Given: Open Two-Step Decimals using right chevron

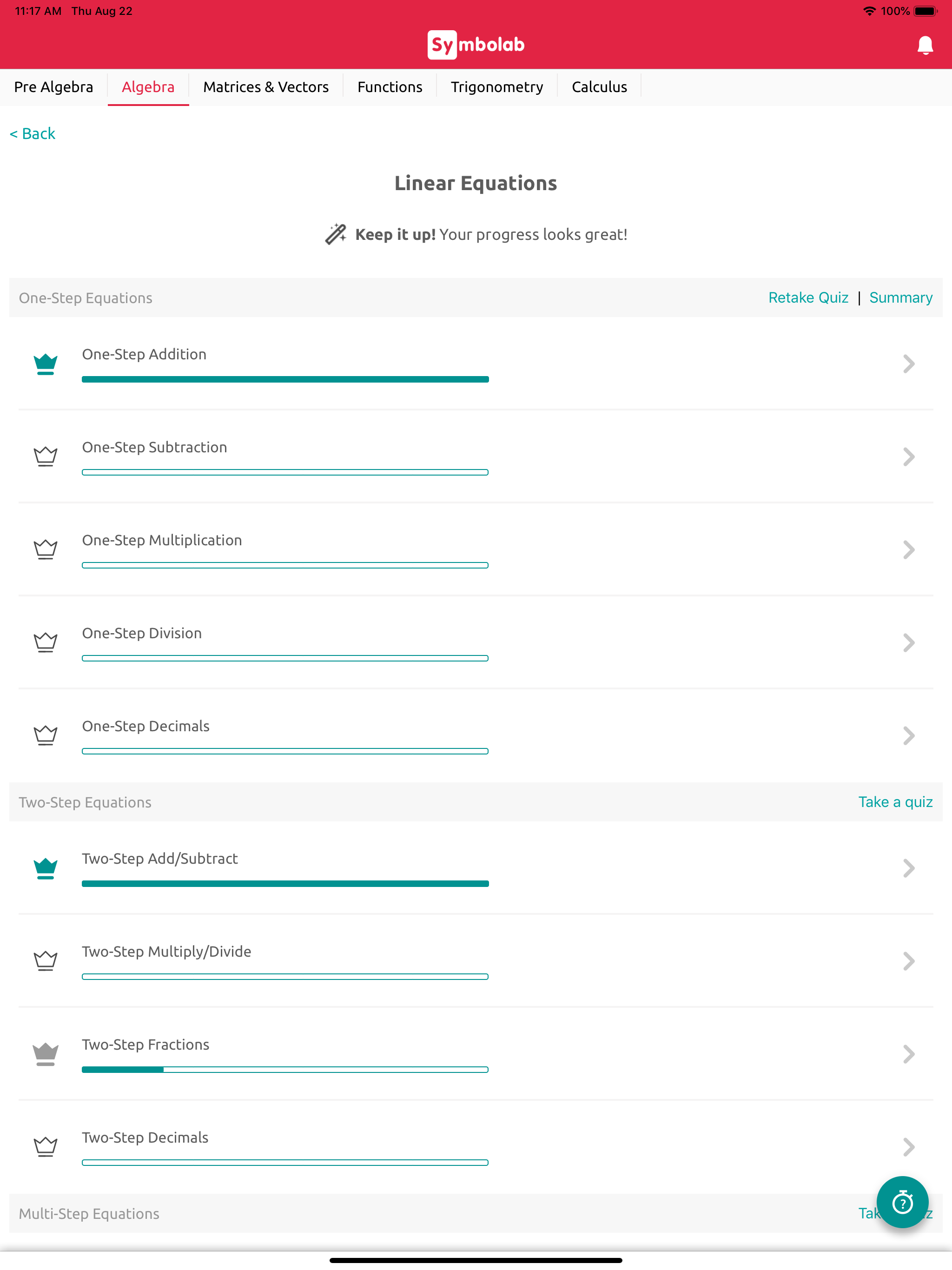Looking at the screenshot, I should click(x=908, y=1147).
